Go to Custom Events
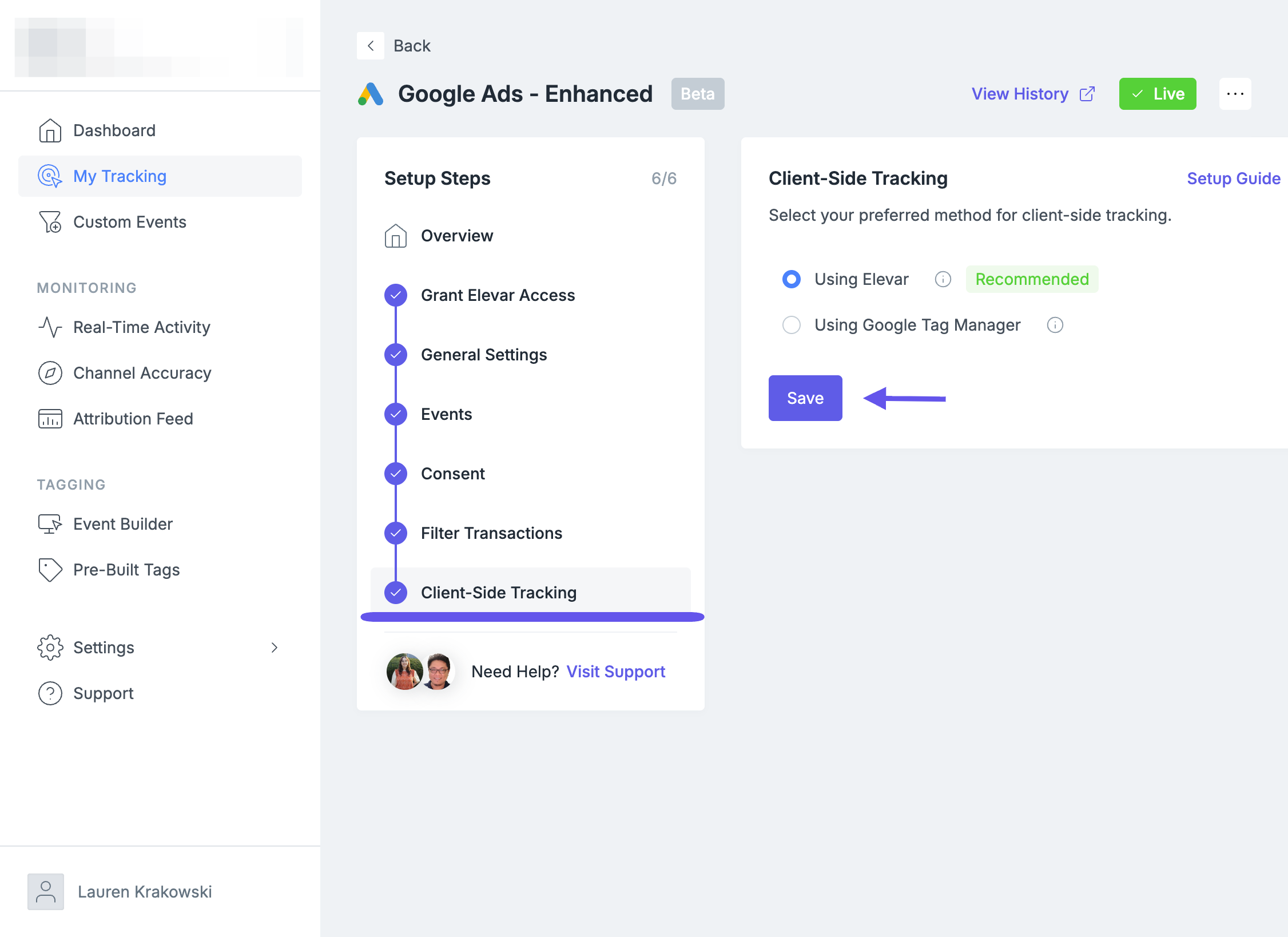The image size is (1288, 937). tap(160, 222)
